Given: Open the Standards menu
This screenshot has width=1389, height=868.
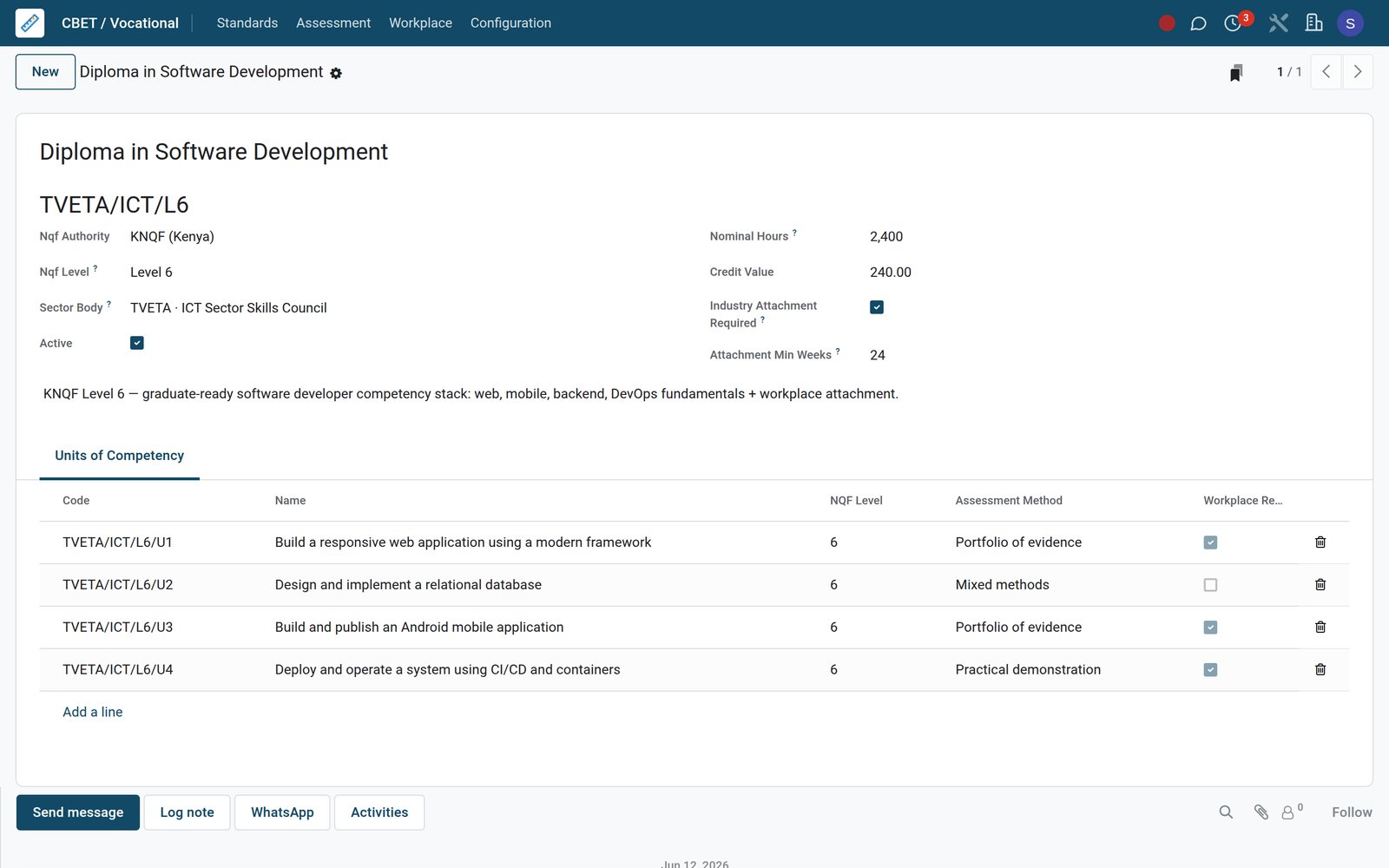Looking at the screenshot, I should tap(247, 23).
